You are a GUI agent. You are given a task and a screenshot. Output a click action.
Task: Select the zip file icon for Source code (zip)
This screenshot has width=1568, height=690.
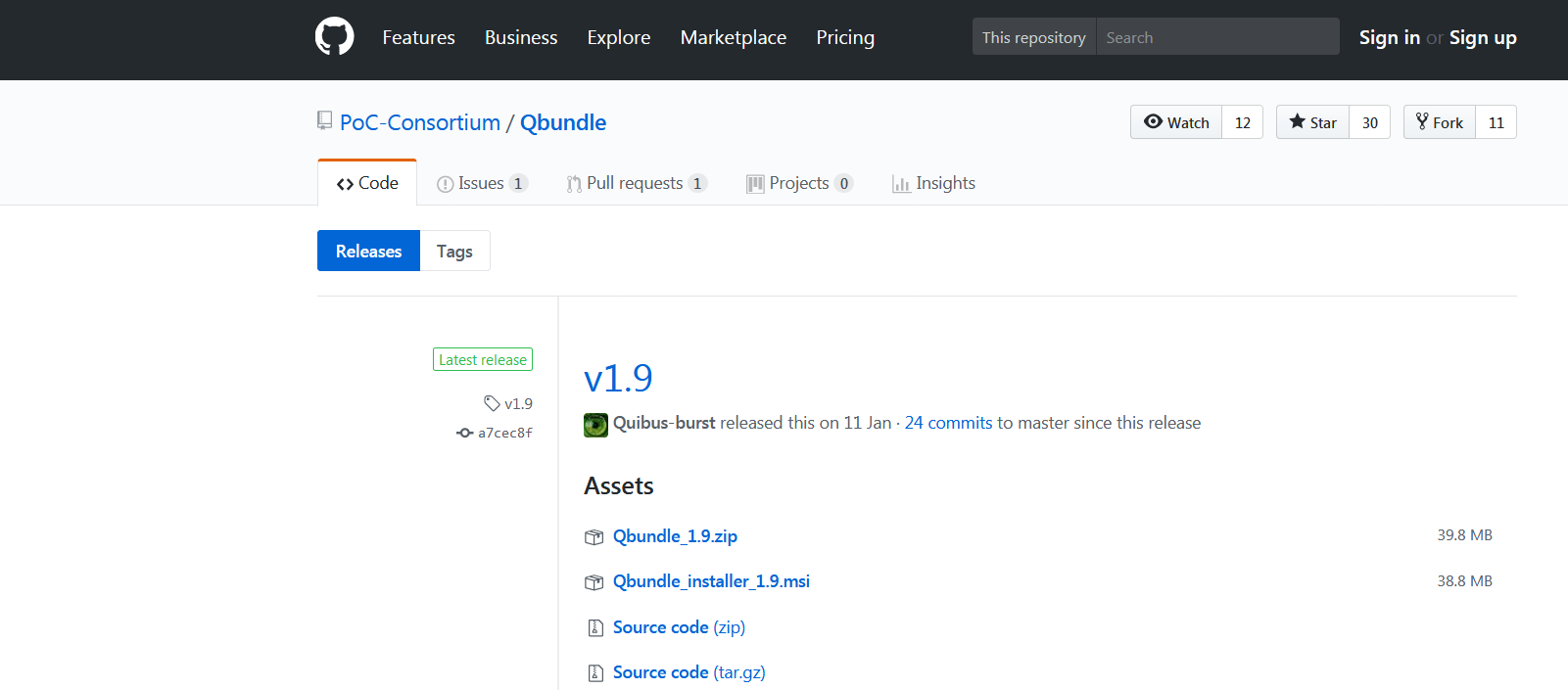(x=594, y=628)
